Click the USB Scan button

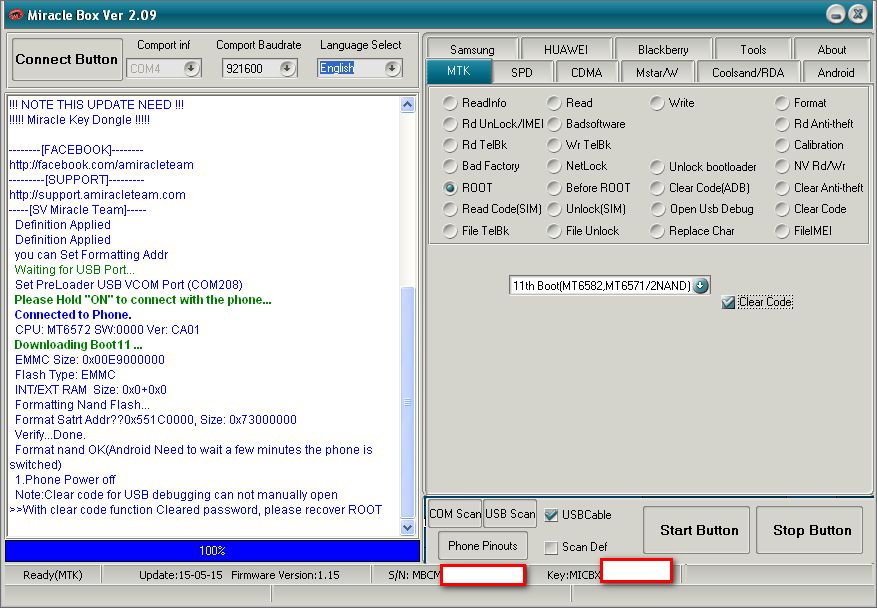[510, 513]
